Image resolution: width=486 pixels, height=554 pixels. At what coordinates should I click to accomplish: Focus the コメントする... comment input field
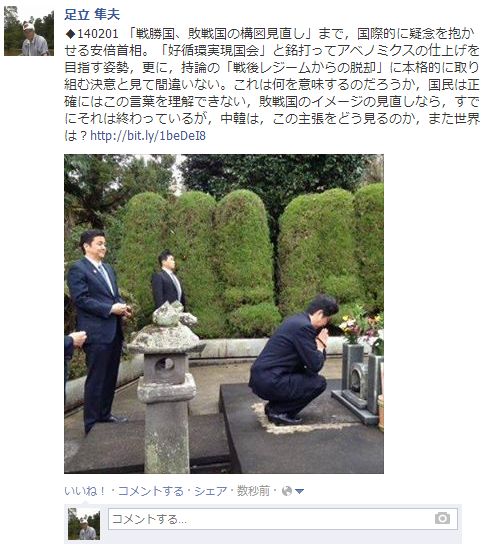click(283, 519)
